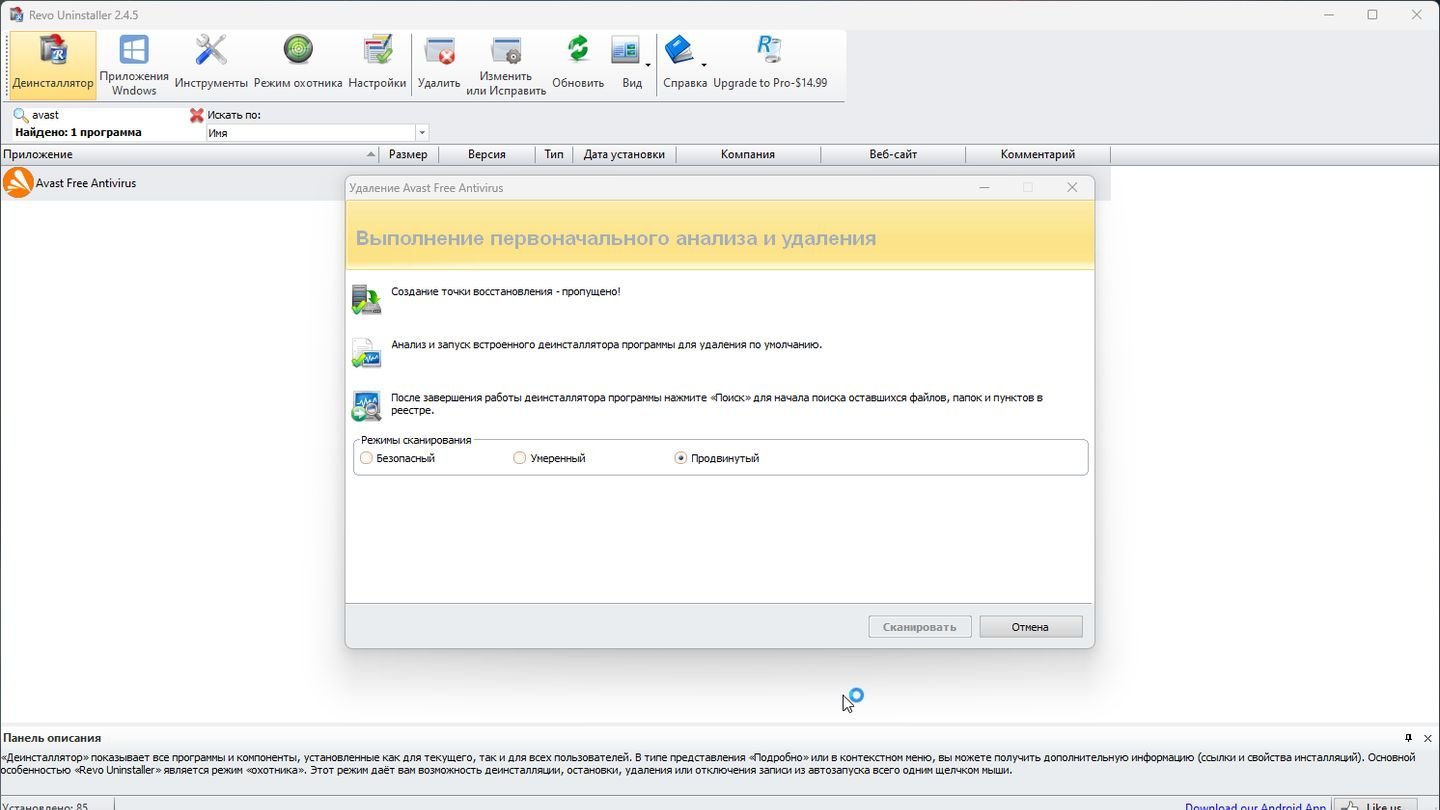Sort by the Дата установки column header

(624, 154)
